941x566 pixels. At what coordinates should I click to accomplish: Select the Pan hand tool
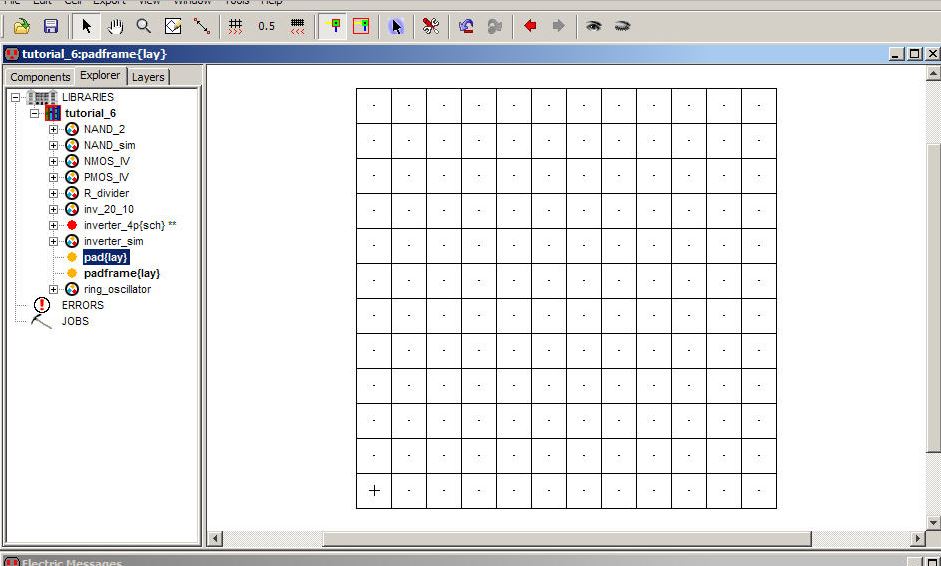(x=115, y=26)
